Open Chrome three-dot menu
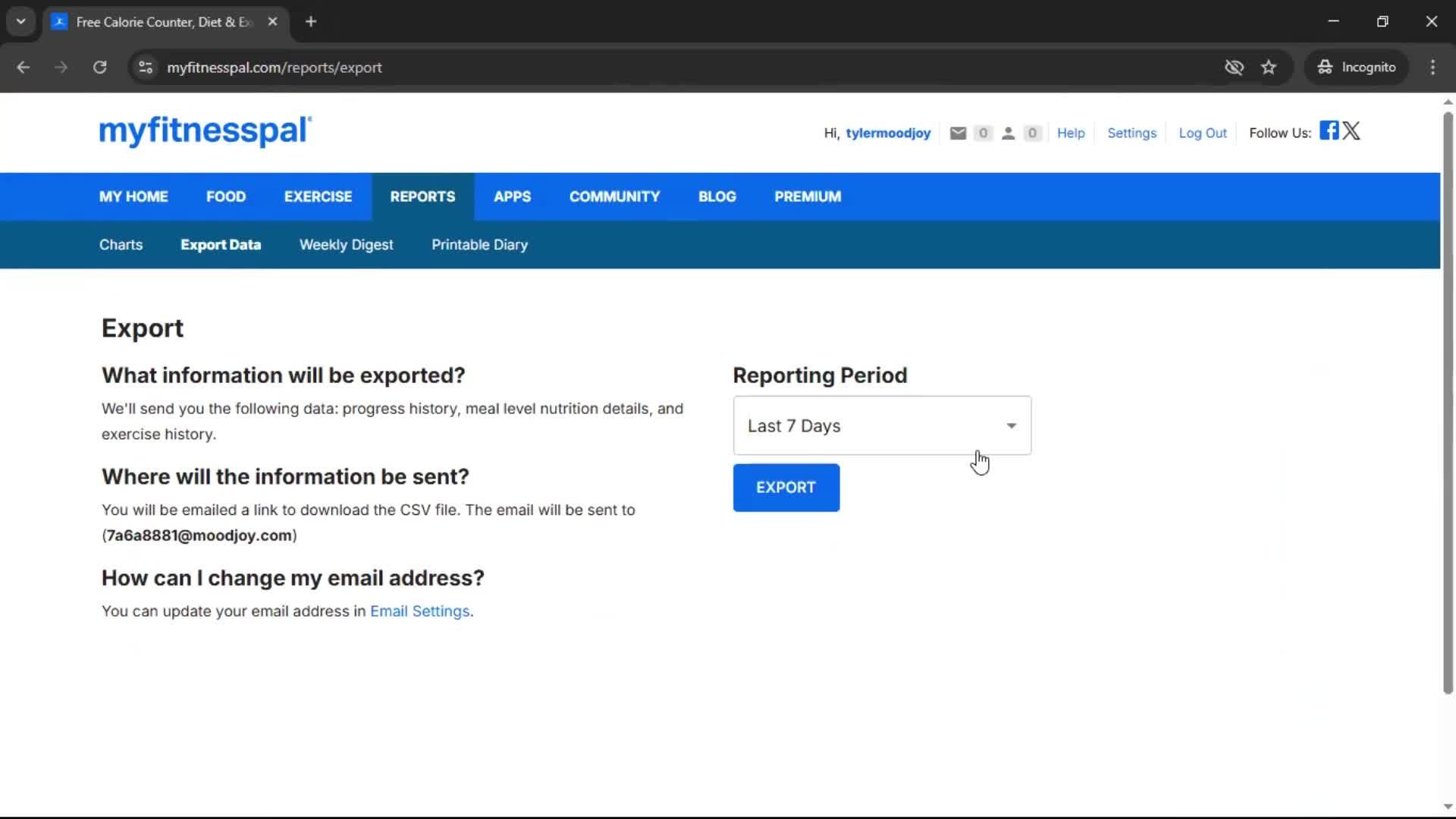 [x=1432, y=67]
